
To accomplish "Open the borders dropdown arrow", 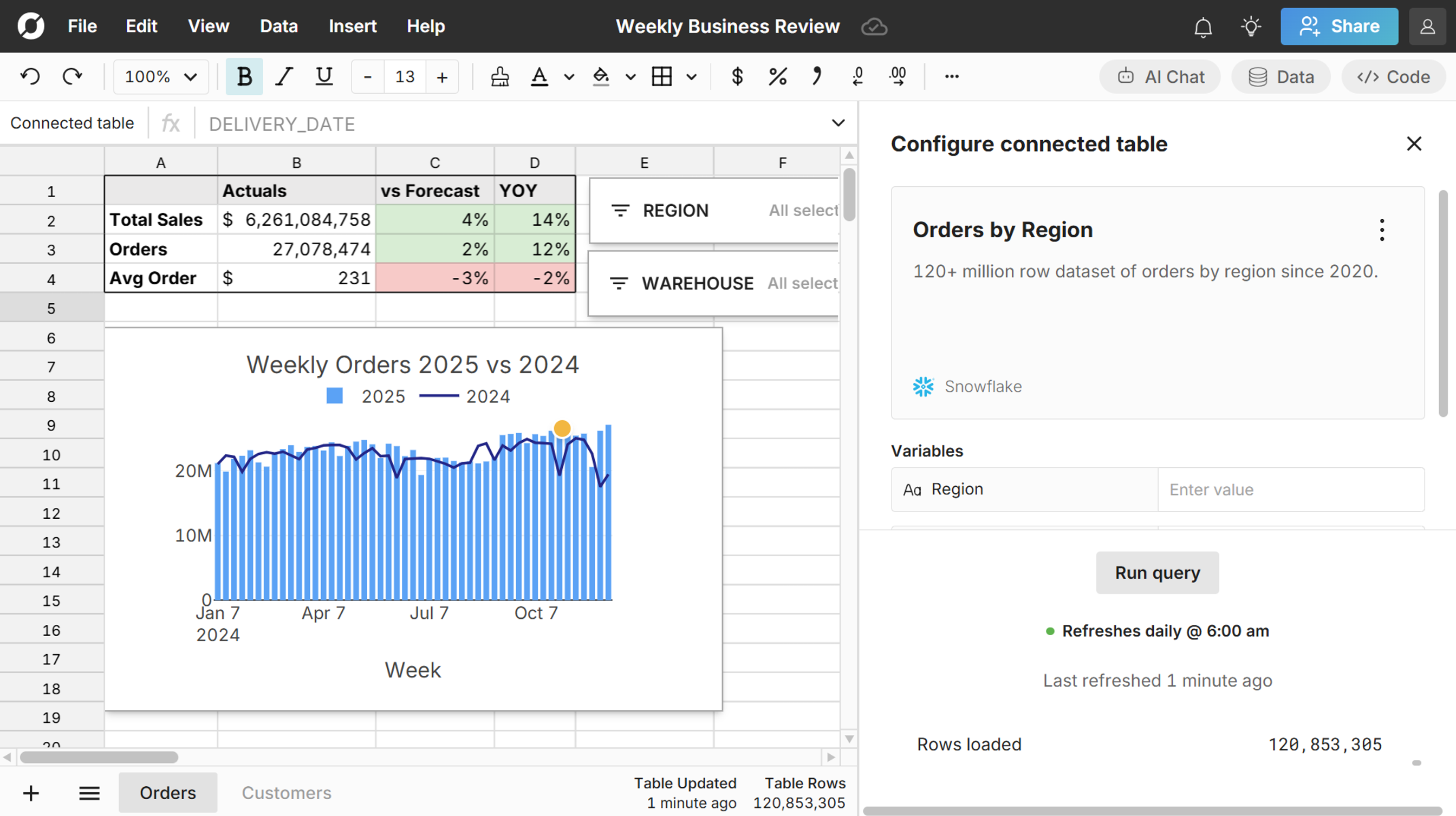I will [x=691, y=77].
